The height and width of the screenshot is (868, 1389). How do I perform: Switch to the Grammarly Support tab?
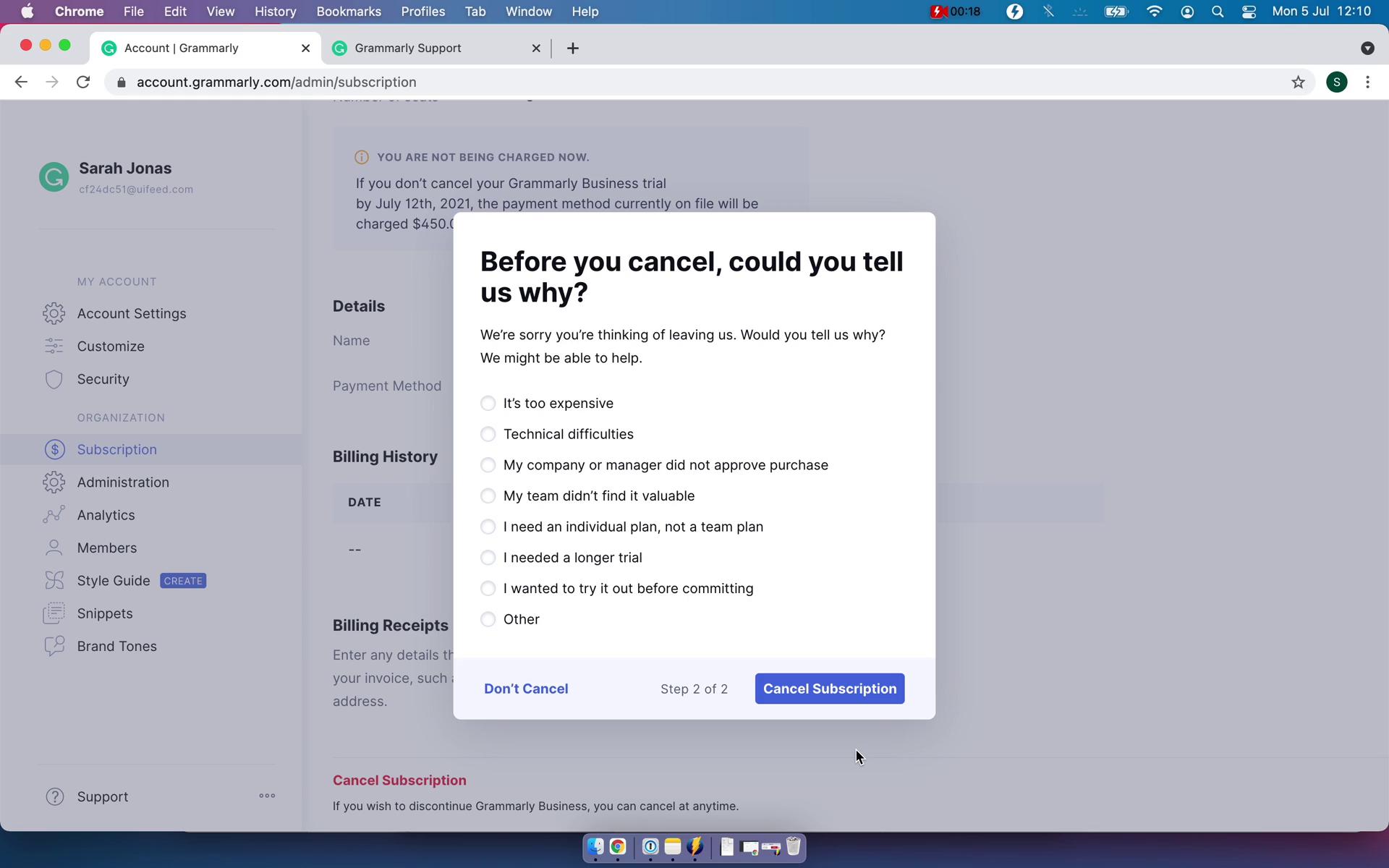pos(437,48)
